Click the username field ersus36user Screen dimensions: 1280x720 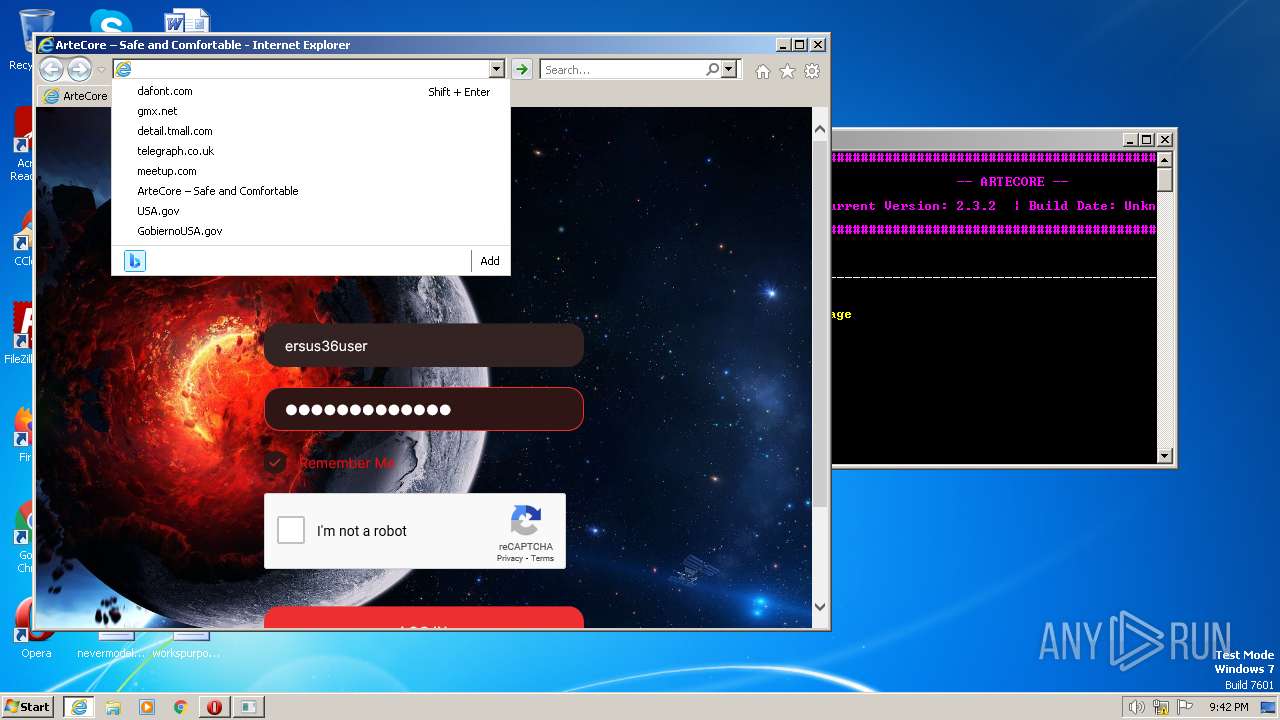point(424,345)
